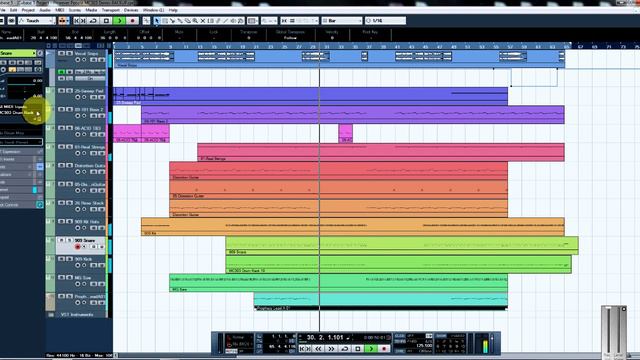Image resolution: width=640 pixels, height=360 pixels.
Task: Select the Zoom magnifier tool
Action: coord(195,20)
